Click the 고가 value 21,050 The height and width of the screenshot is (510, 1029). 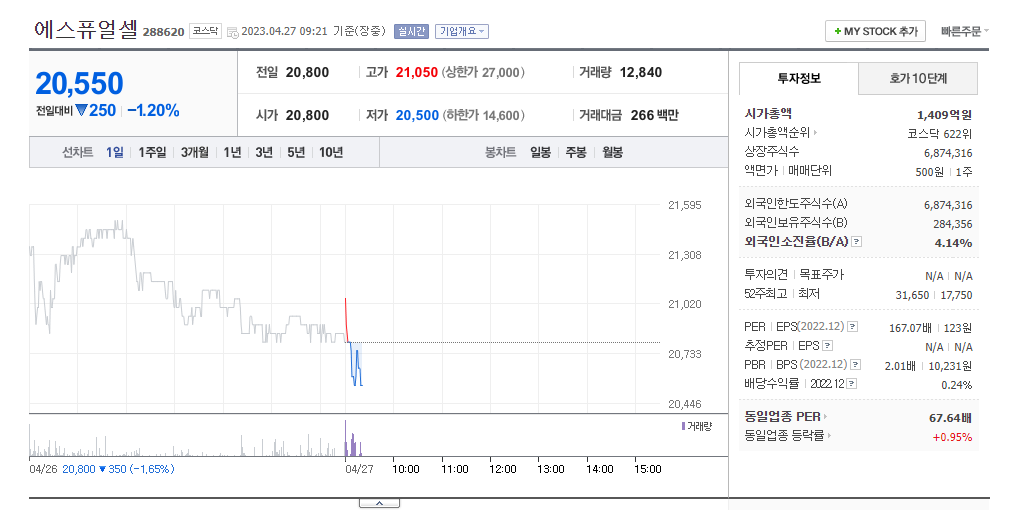[417, 72]
